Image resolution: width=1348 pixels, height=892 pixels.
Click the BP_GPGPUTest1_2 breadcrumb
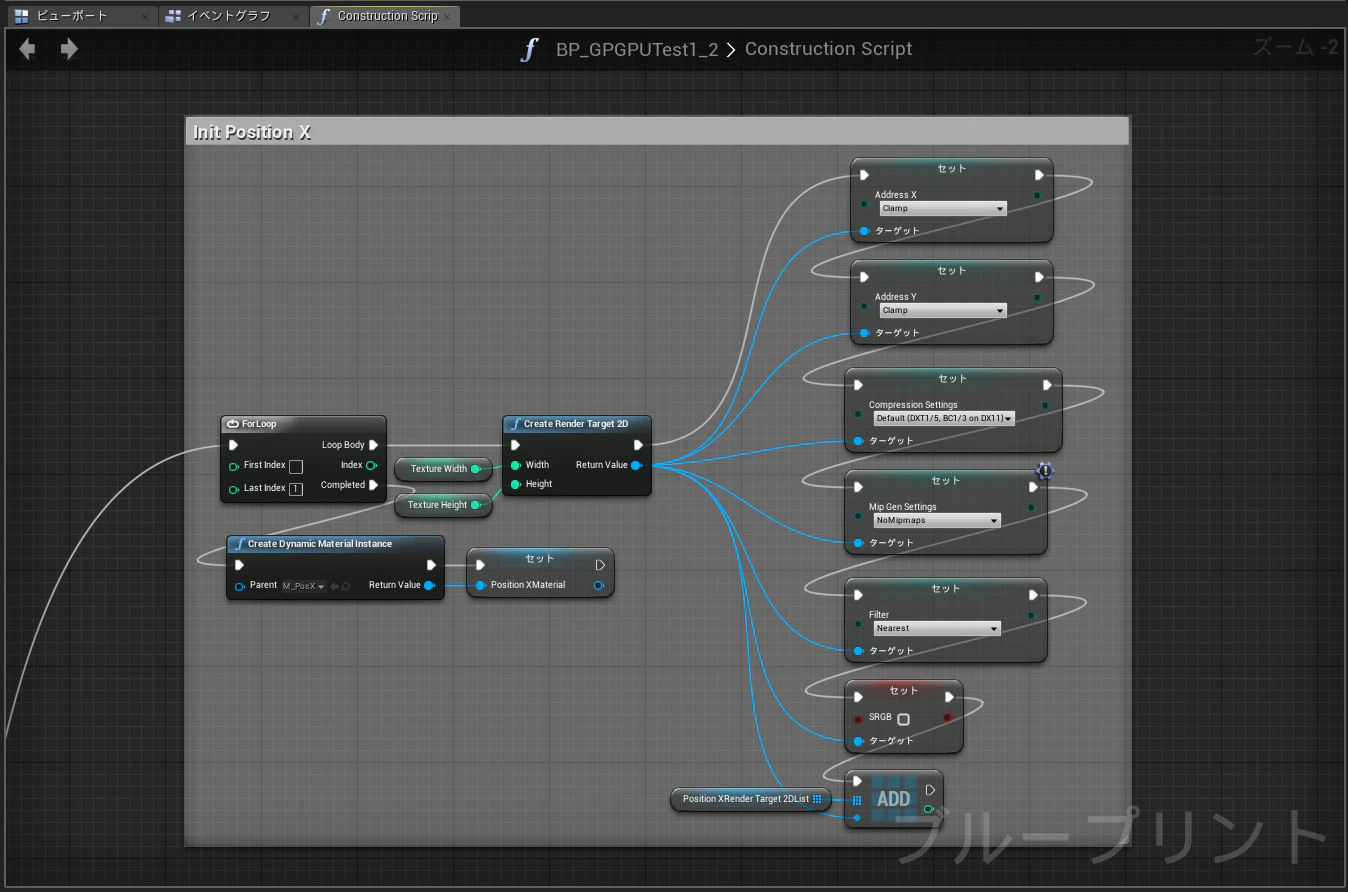tap(637, 49)
